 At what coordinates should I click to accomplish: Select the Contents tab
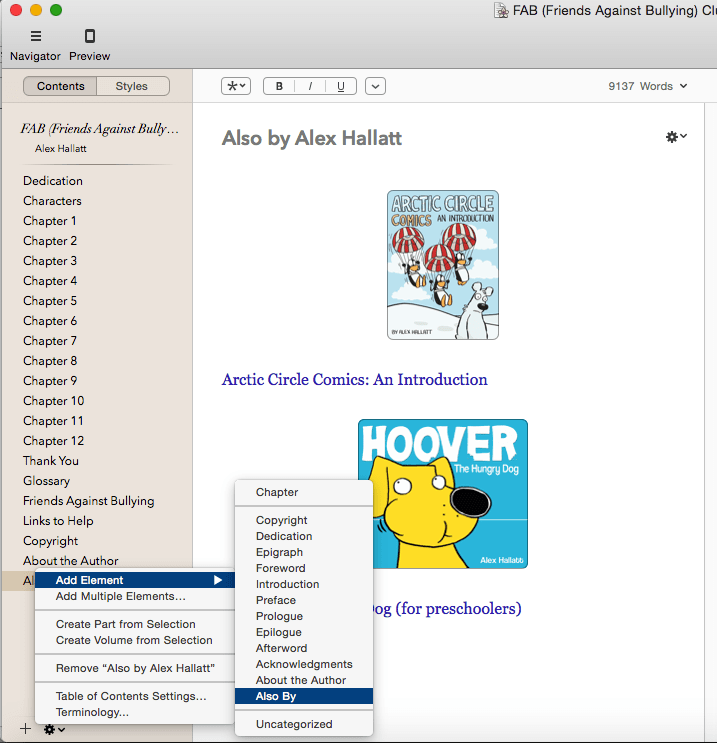pos(61,86)
